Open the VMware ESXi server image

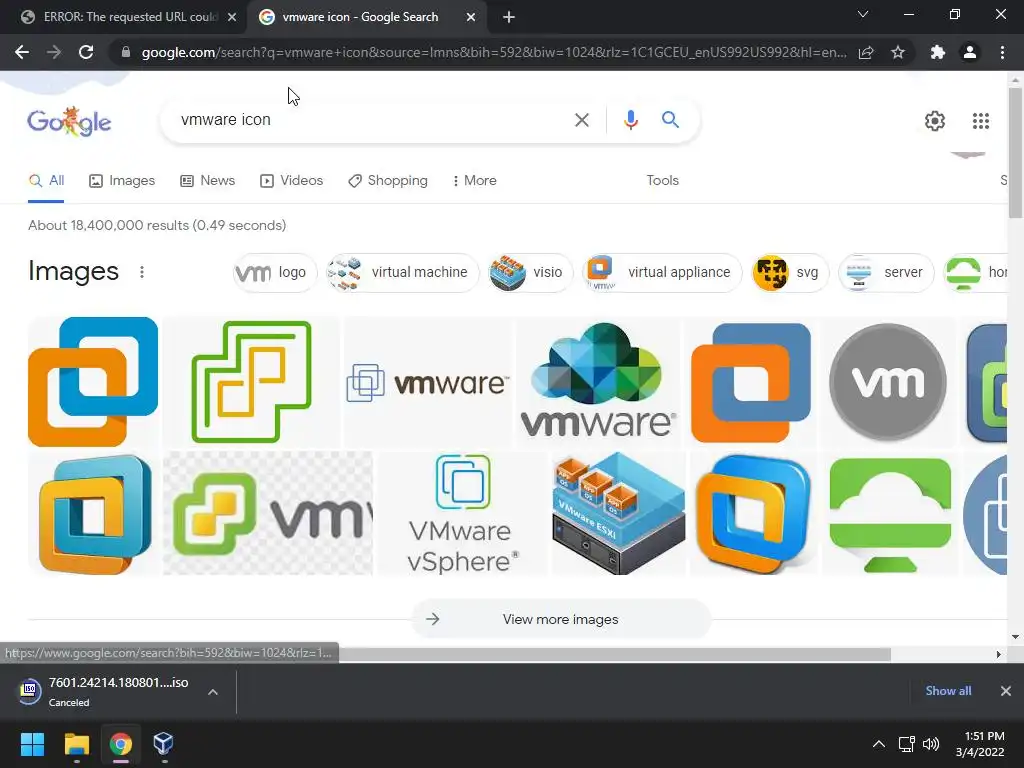point(618,514)
